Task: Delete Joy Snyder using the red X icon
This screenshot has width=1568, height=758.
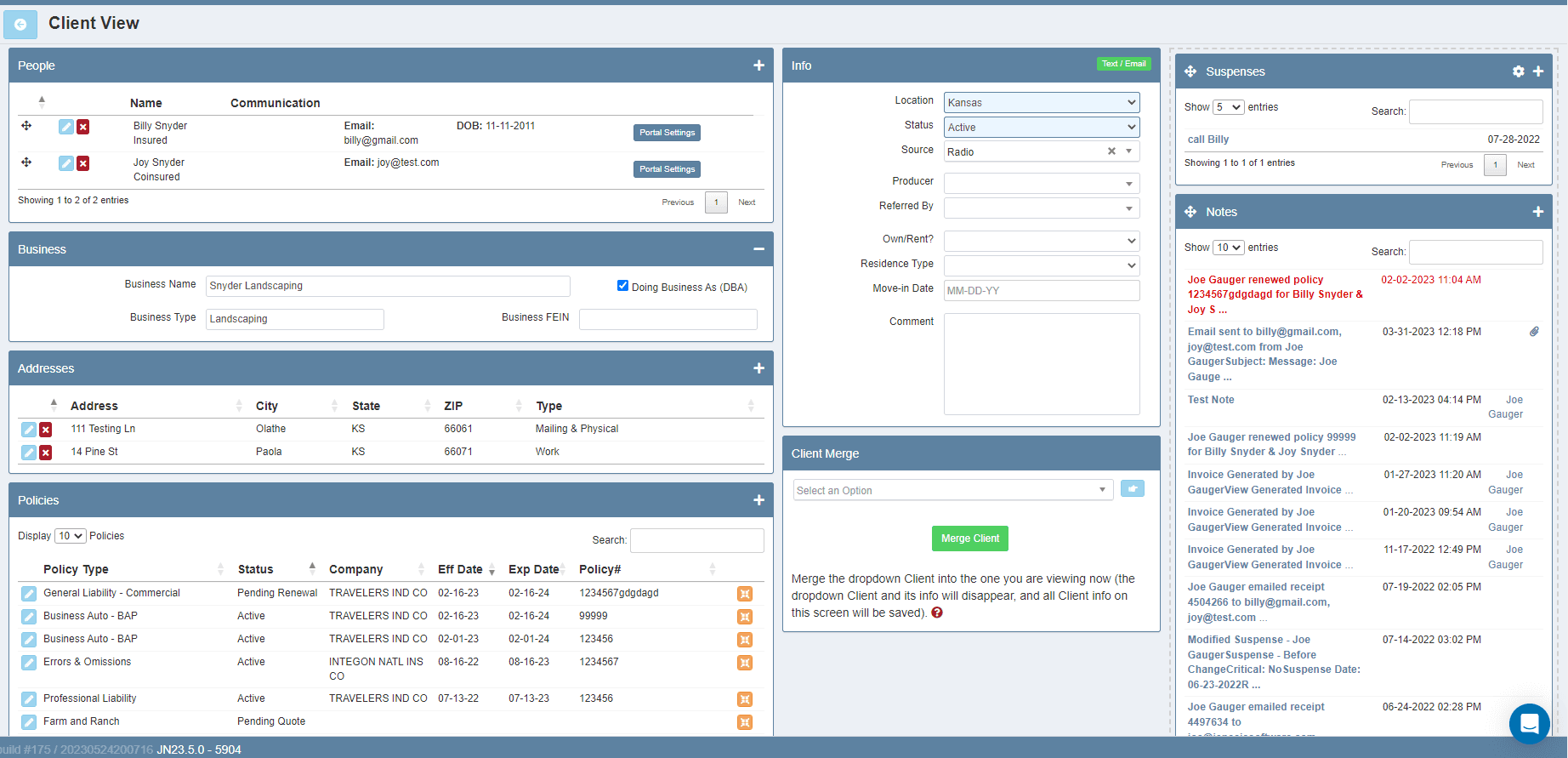Action: (82, 163)
